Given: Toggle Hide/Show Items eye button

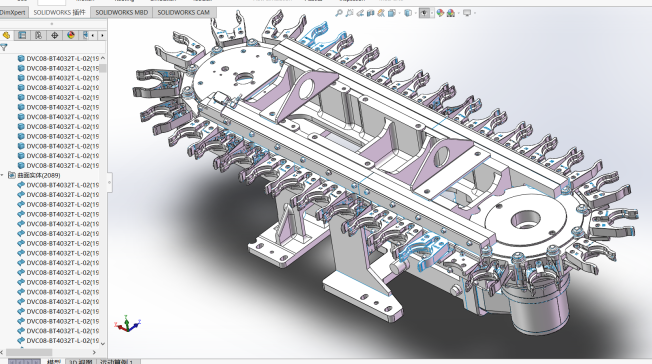Looking at the screenshot, I should point(424,13).
